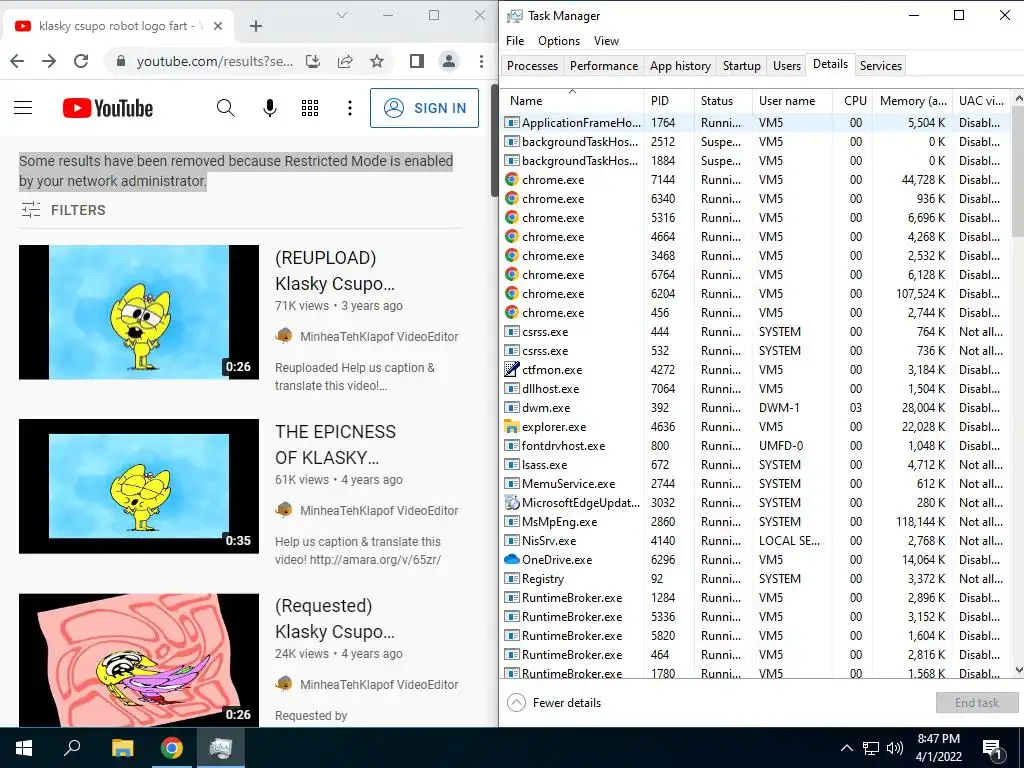Switch to the Startup tab
1024x768 pixels.
pos(741,66)
